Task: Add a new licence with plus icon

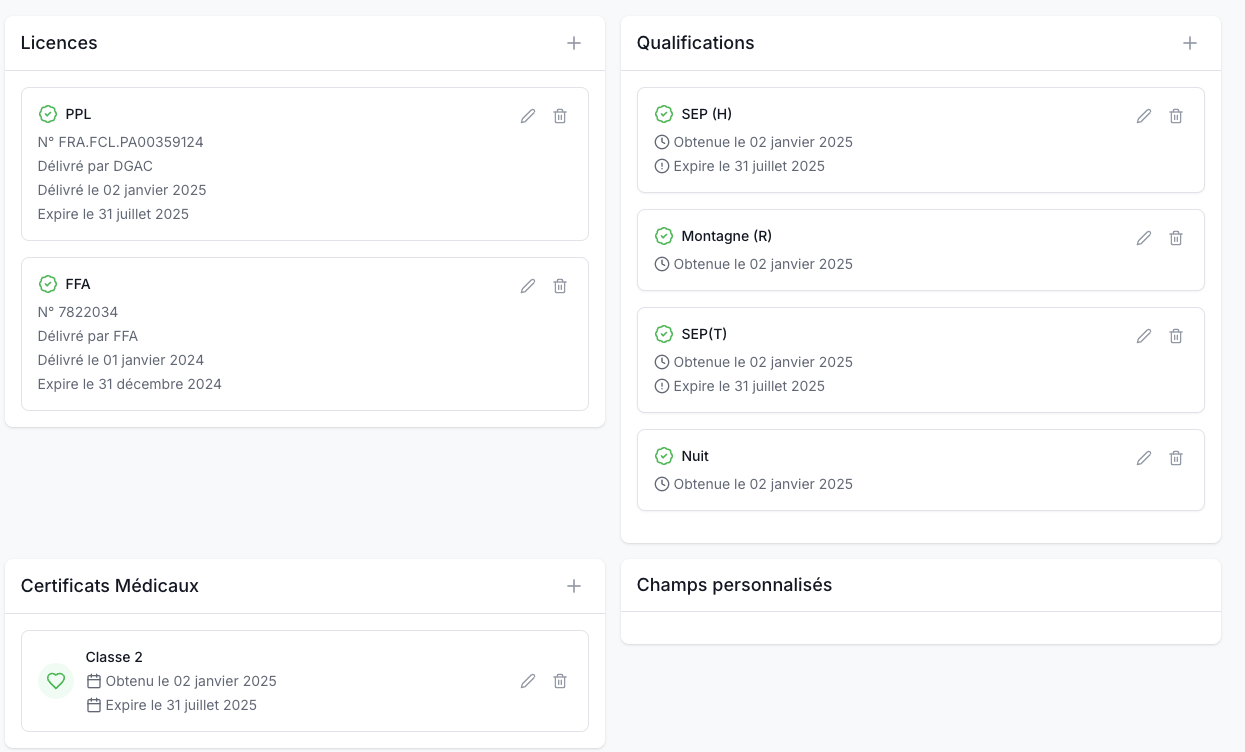Action: pyautogui.click(x=574, y=43)
